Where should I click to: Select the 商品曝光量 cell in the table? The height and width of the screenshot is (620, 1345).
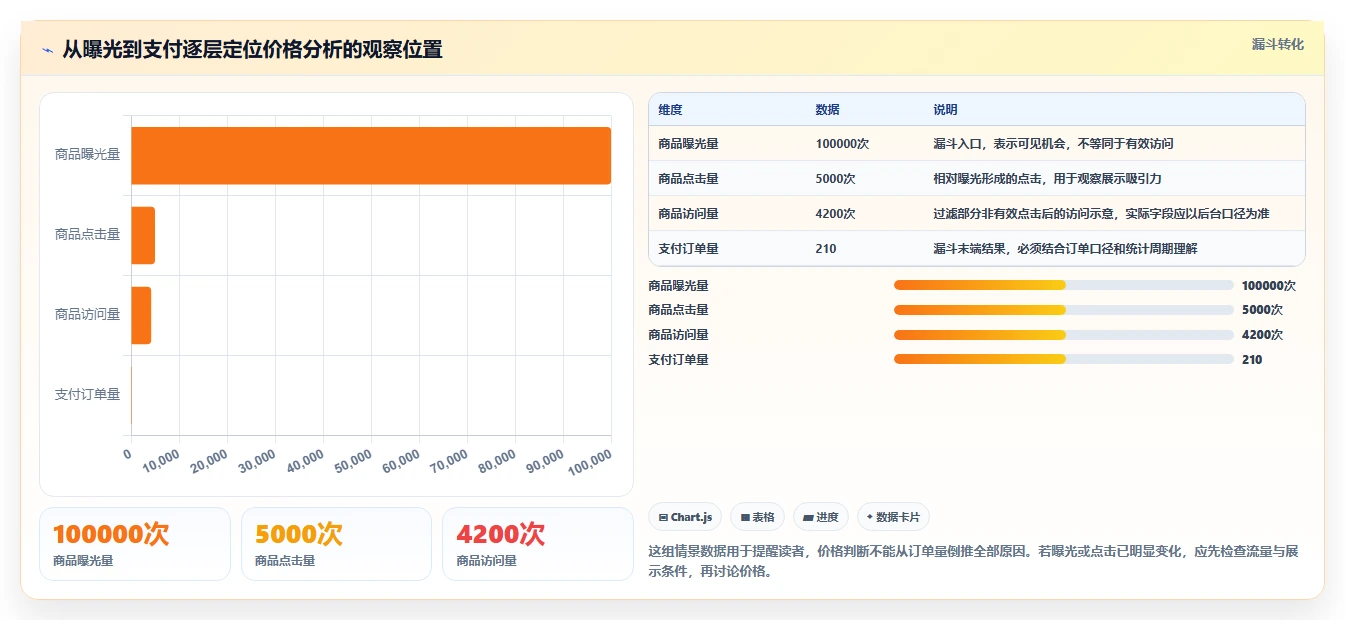pyautogui.click(x=689, y=144)
